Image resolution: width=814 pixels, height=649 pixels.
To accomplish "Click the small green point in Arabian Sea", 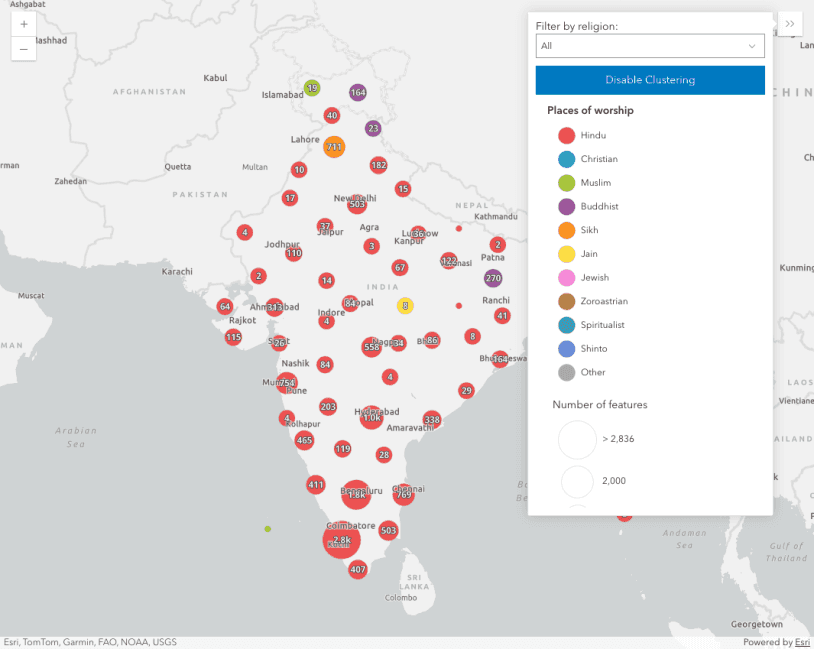I will (x=267, y=528).
